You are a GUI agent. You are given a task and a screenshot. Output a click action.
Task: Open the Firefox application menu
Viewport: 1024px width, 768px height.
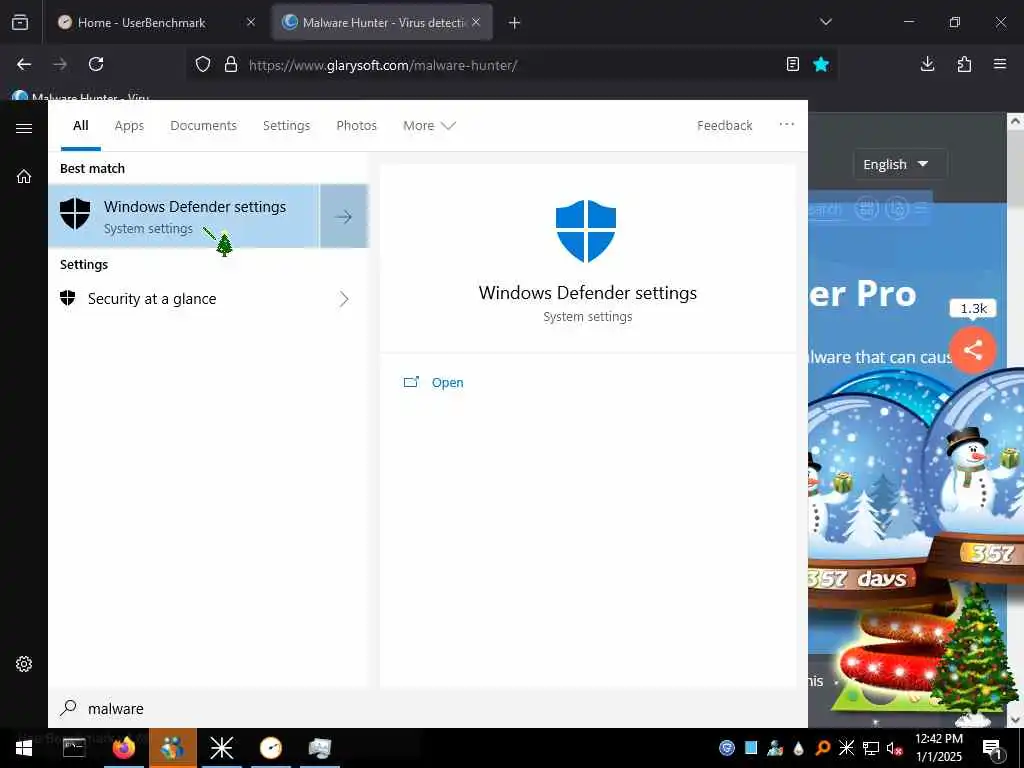coord(1000,64)
